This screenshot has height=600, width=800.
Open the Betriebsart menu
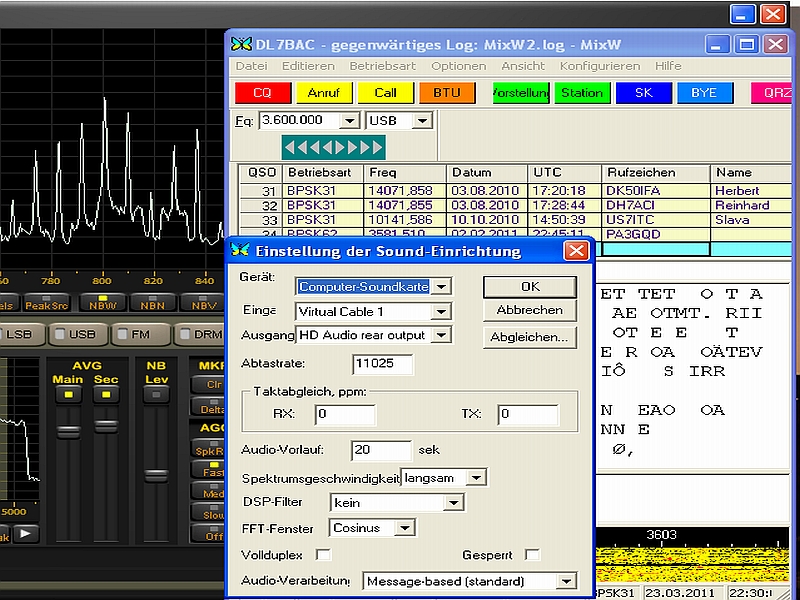coord(383,66)
